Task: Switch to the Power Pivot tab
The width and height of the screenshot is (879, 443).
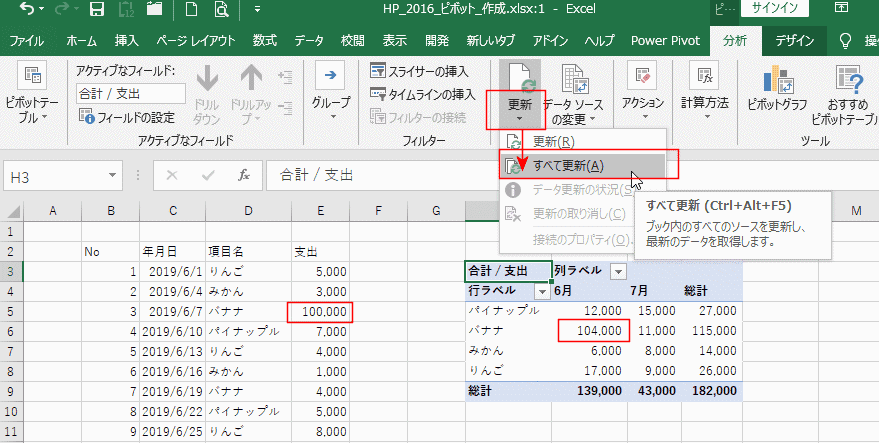Action: click(666, 41)
